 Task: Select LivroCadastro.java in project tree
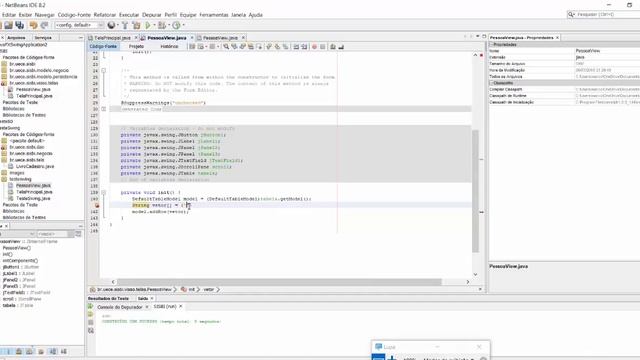35,167
